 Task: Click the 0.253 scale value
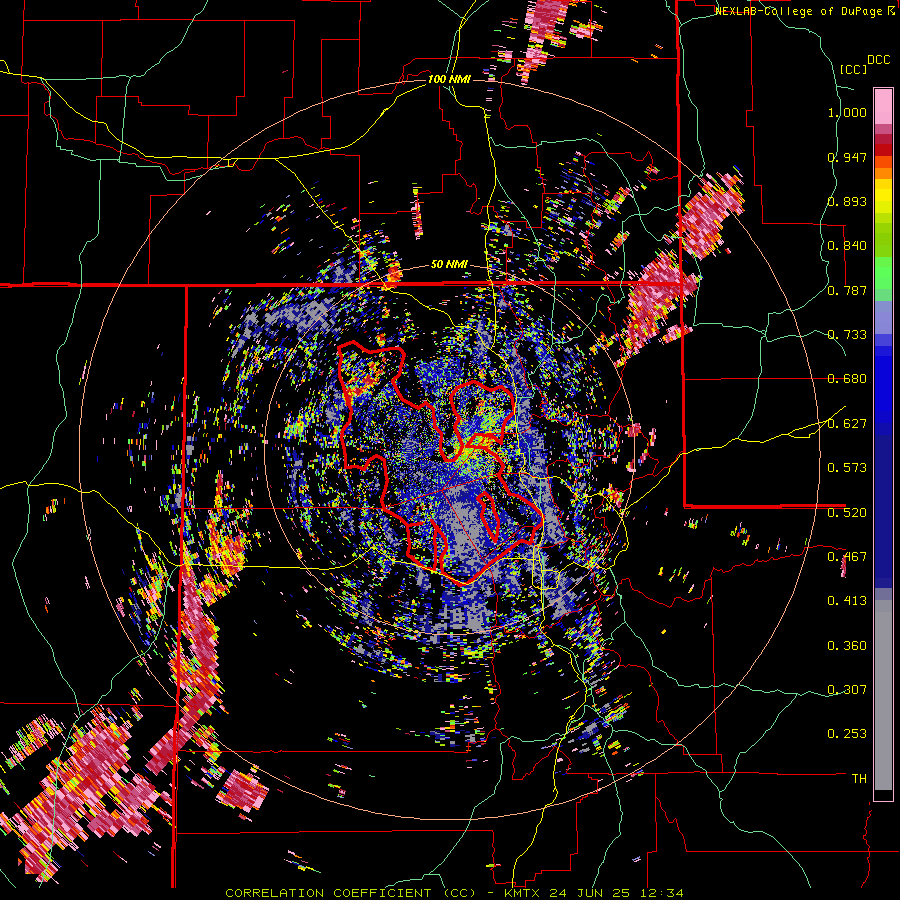point(847,734)
